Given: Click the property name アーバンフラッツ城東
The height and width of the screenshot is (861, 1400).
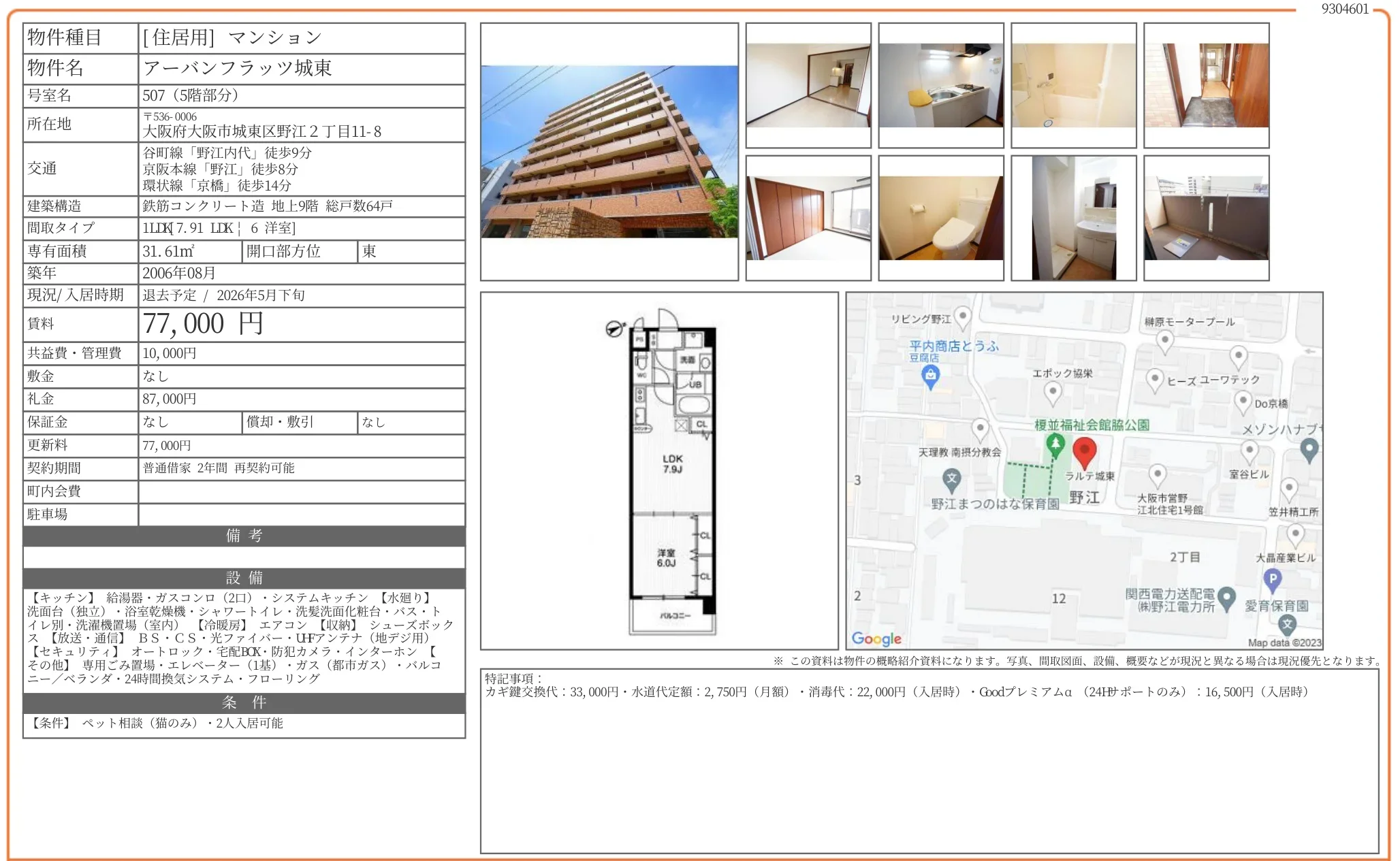Looking at the screenshot, I should [x=237, y=68].
